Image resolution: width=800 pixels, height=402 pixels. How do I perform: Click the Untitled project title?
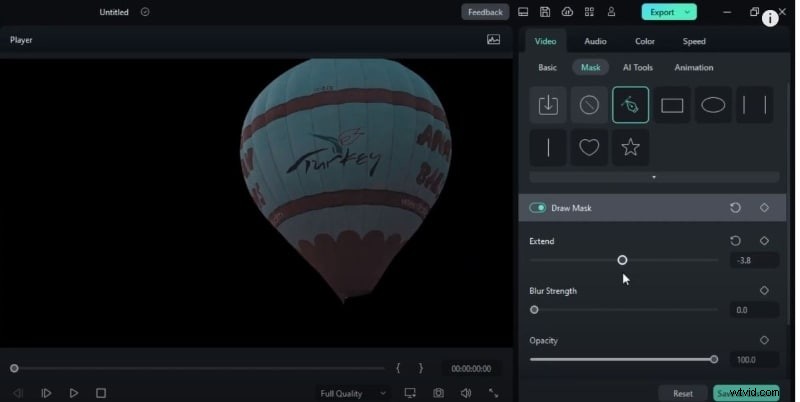114,12
